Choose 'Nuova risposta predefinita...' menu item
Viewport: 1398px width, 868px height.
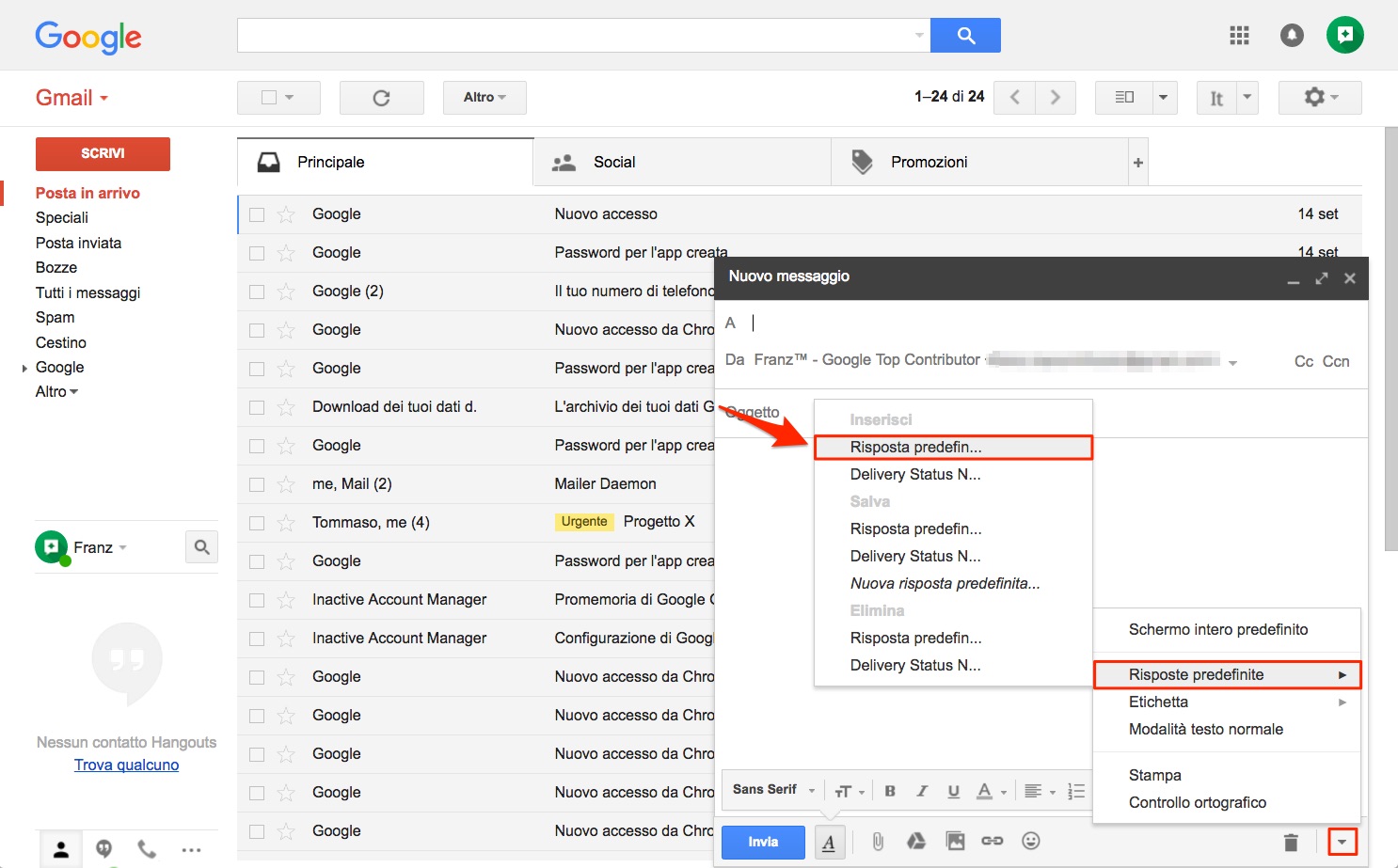953,584
